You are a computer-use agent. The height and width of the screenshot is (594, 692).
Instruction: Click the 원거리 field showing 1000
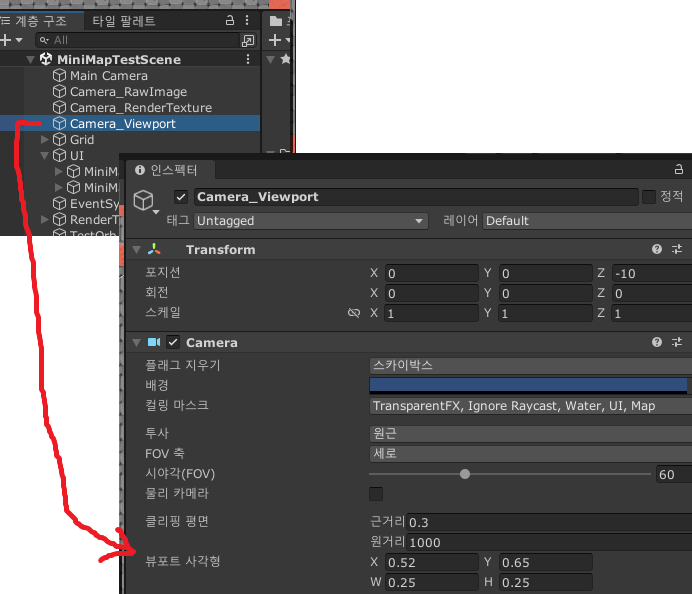549,542
